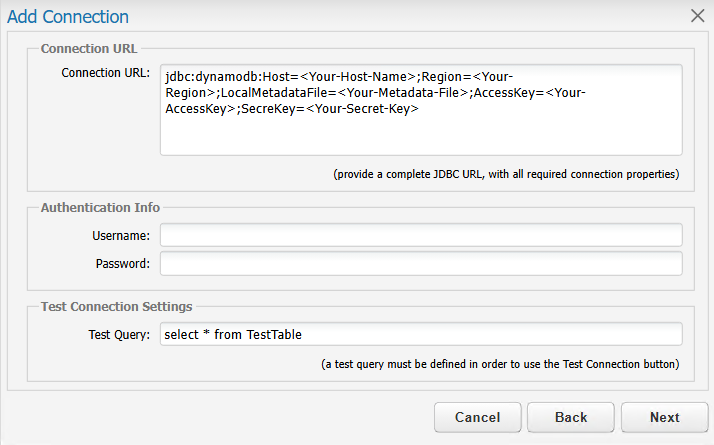Proceed with the Next button
Image resolution: width=714 pixels, height=445 pixels.
[665, 417]
